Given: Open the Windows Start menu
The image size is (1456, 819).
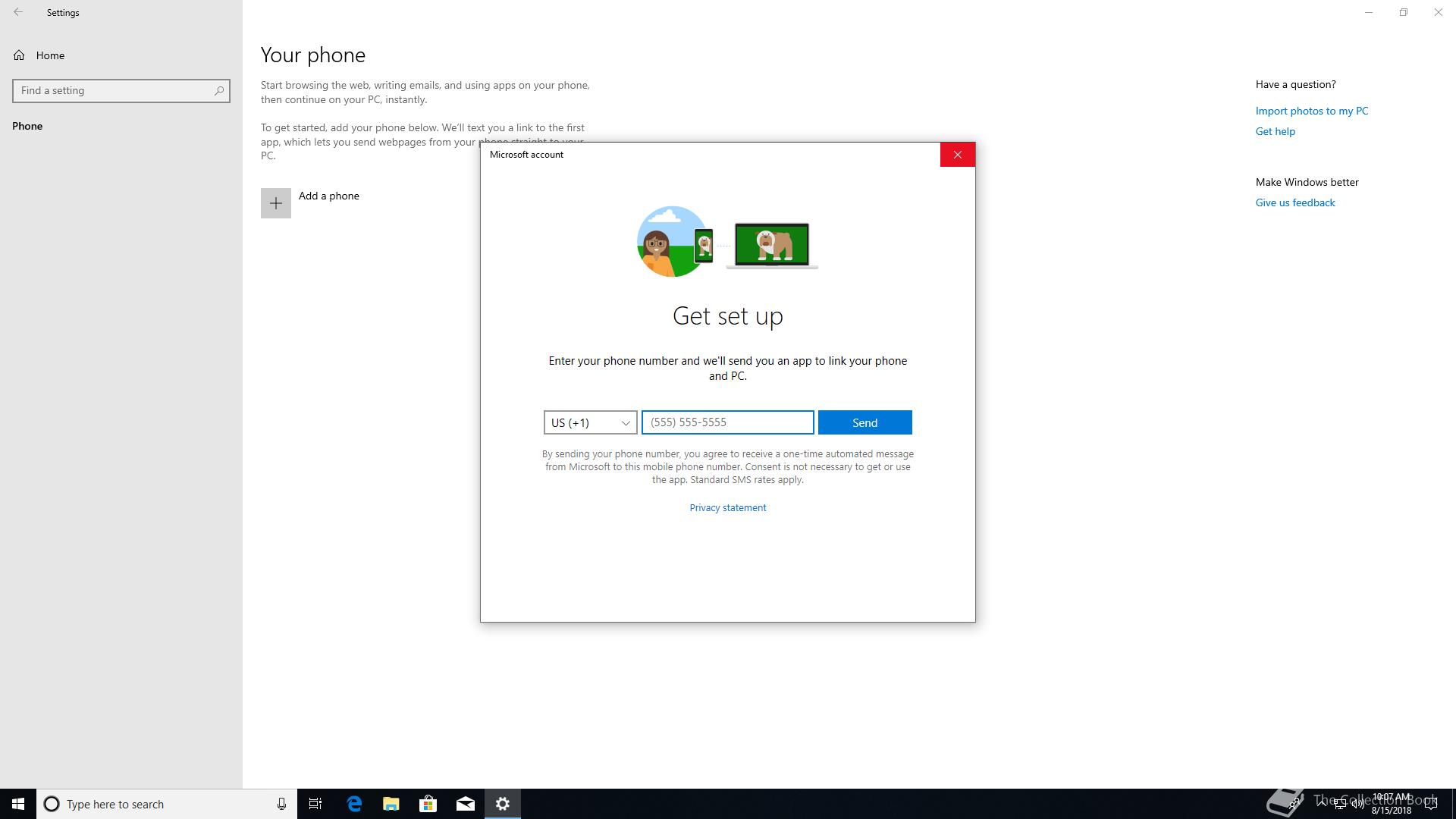Looking at the screenshot, I should click(x=18, y=804).
